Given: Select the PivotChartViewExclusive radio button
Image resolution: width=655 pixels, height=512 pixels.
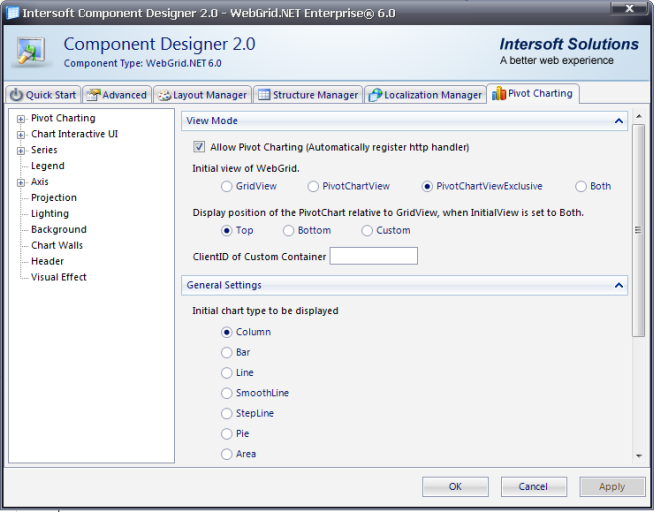Looking at the screenshot, I should (427, 186).
